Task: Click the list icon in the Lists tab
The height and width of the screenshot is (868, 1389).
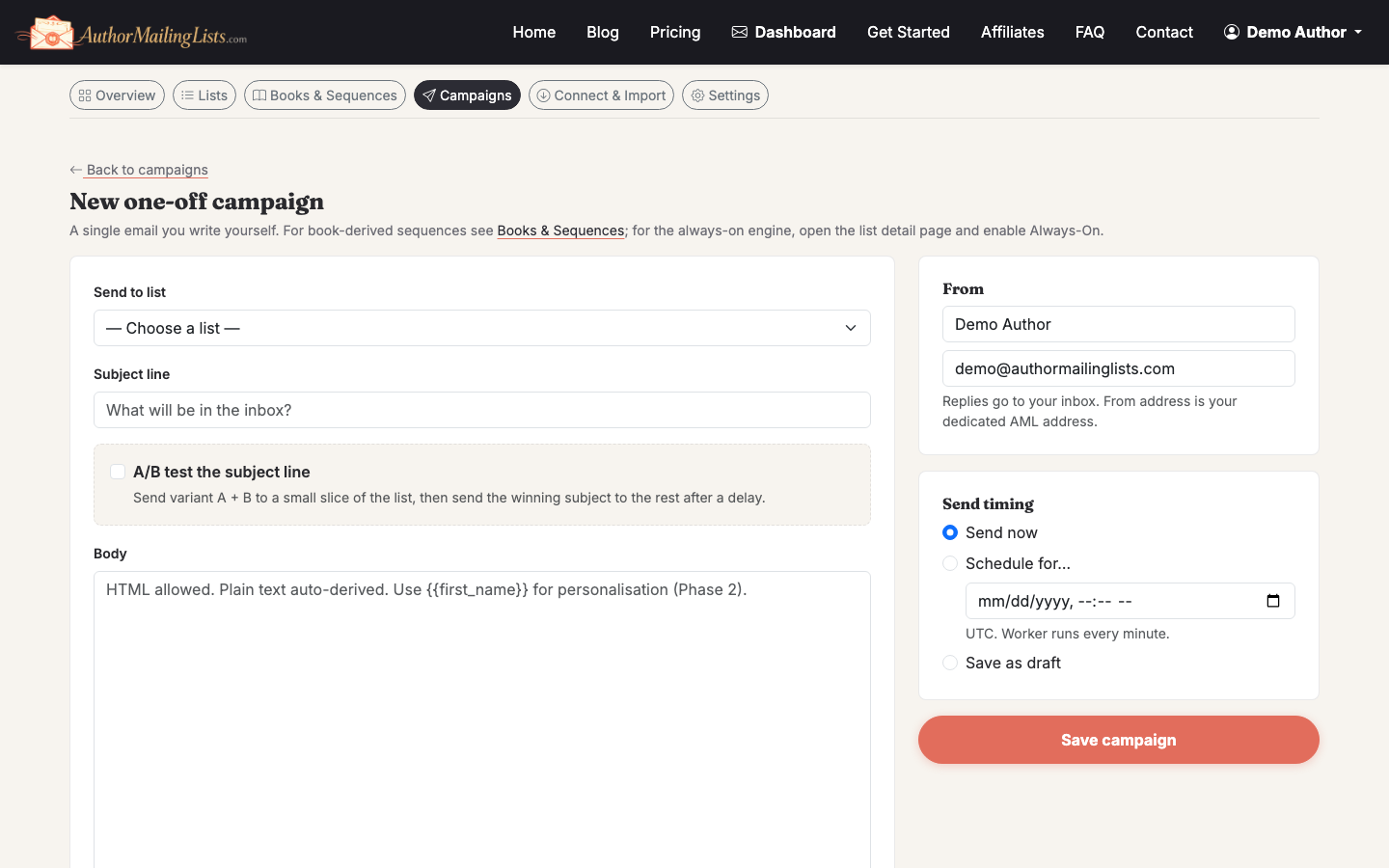Action: [x=187, y=95]
